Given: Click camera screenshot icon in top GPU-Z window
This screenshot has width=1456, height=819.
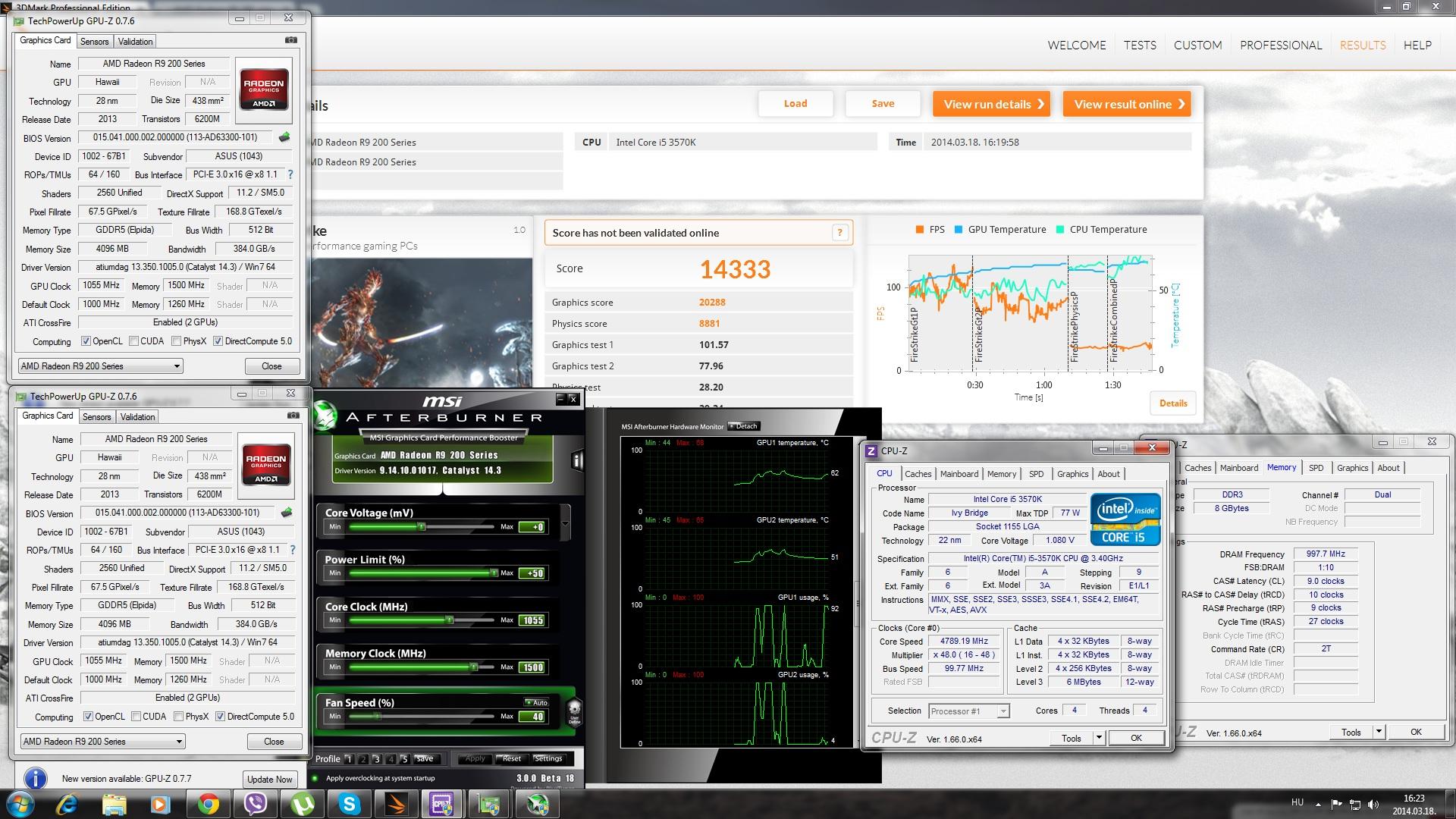Looking at the screenshot, I should 290,40.
